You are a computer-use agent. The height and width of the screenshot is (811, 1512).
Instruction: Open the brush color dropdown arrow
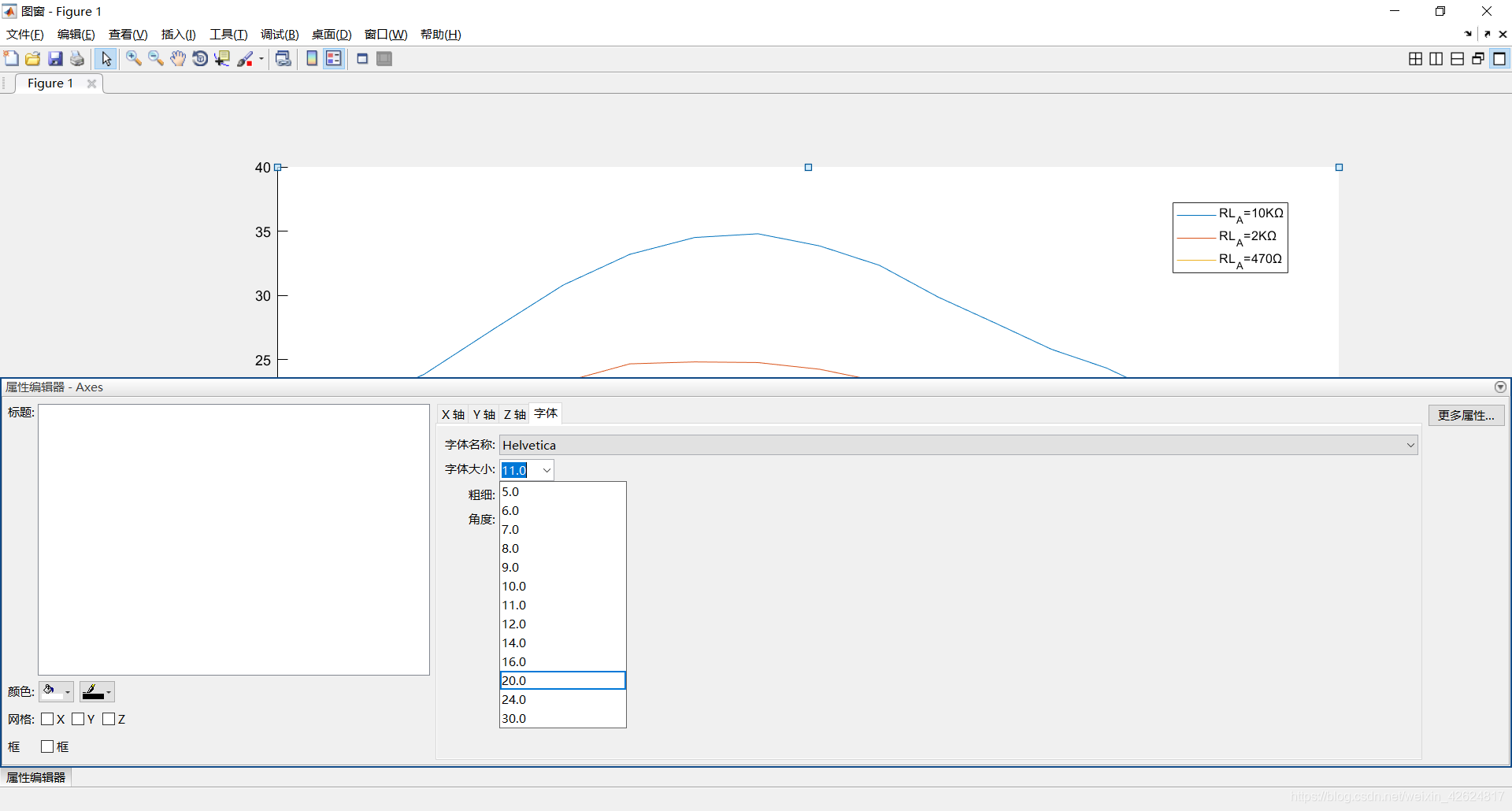[x=261, y=58]
